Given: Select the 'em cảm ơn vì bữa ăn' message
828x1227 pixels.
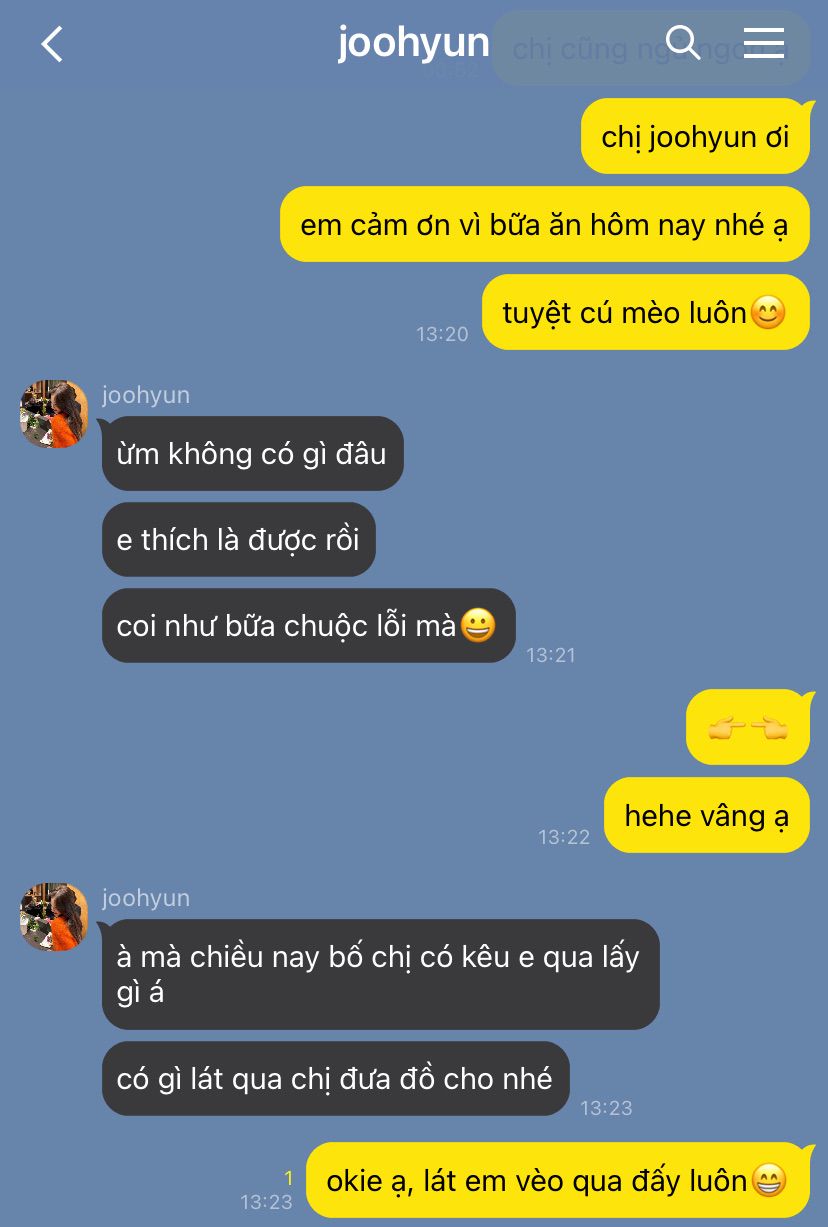Looking at the screenshot, I should pyautogui.click(x=544, y=224).
